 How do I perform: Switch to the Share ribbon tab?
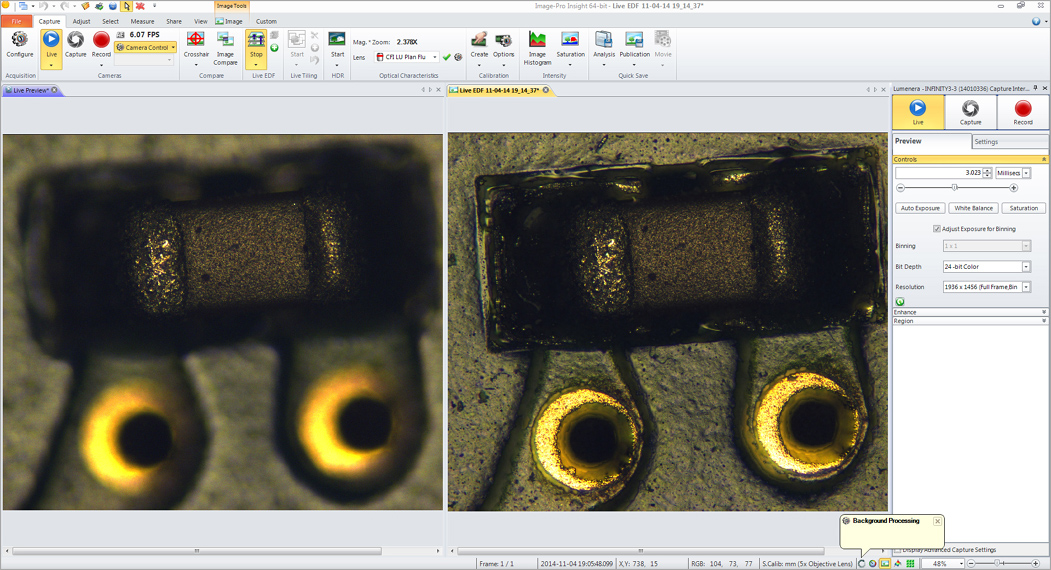(x=174, y=21)
